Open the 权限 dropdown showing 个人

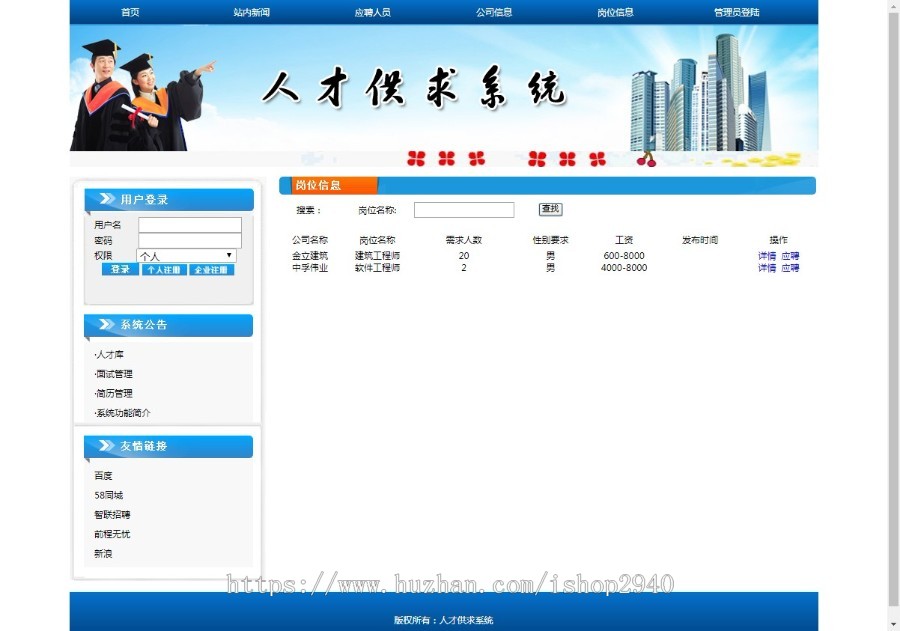tap(187, 256)
